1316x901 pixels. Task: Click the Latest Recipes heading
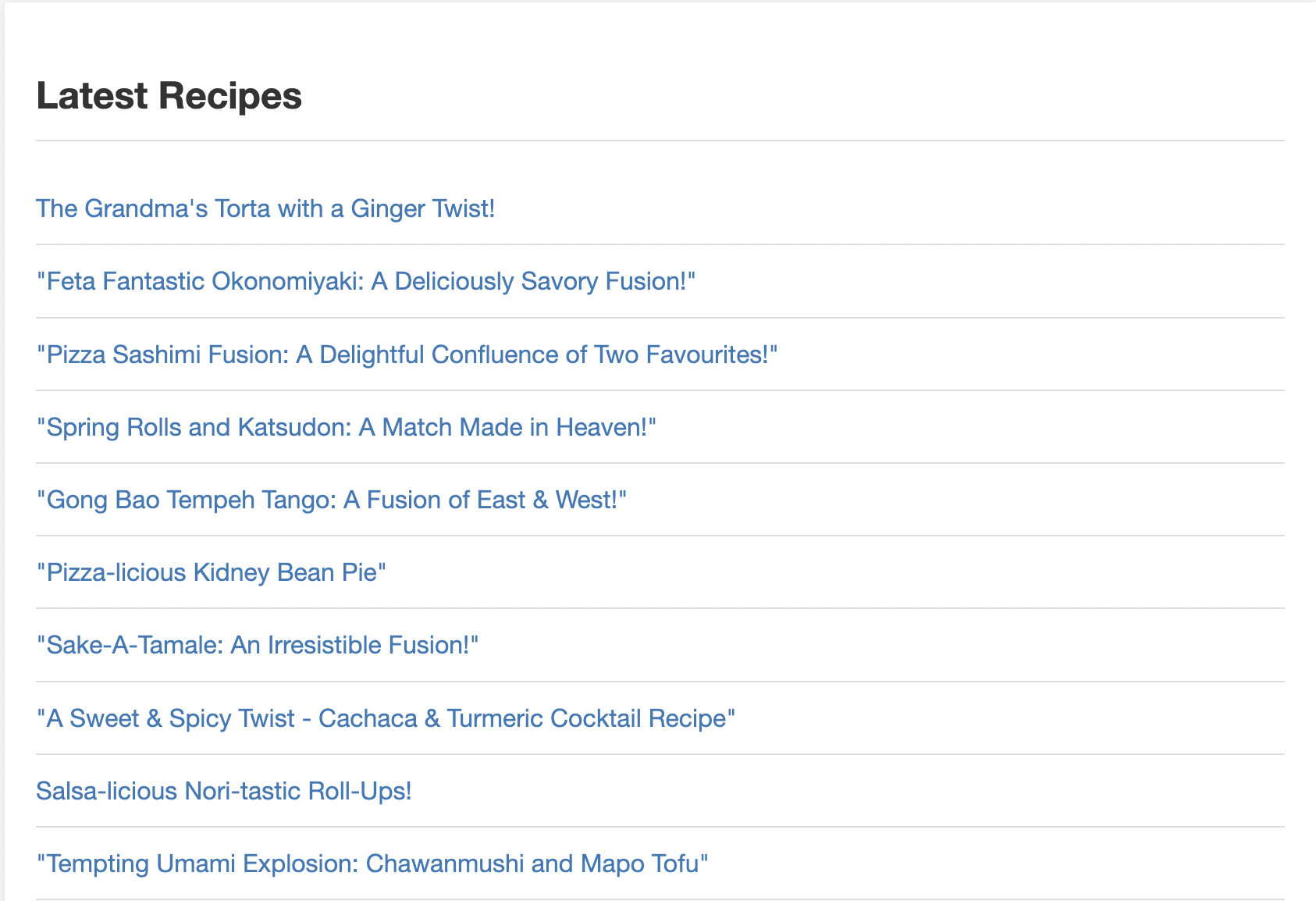[x=169, y=96]
